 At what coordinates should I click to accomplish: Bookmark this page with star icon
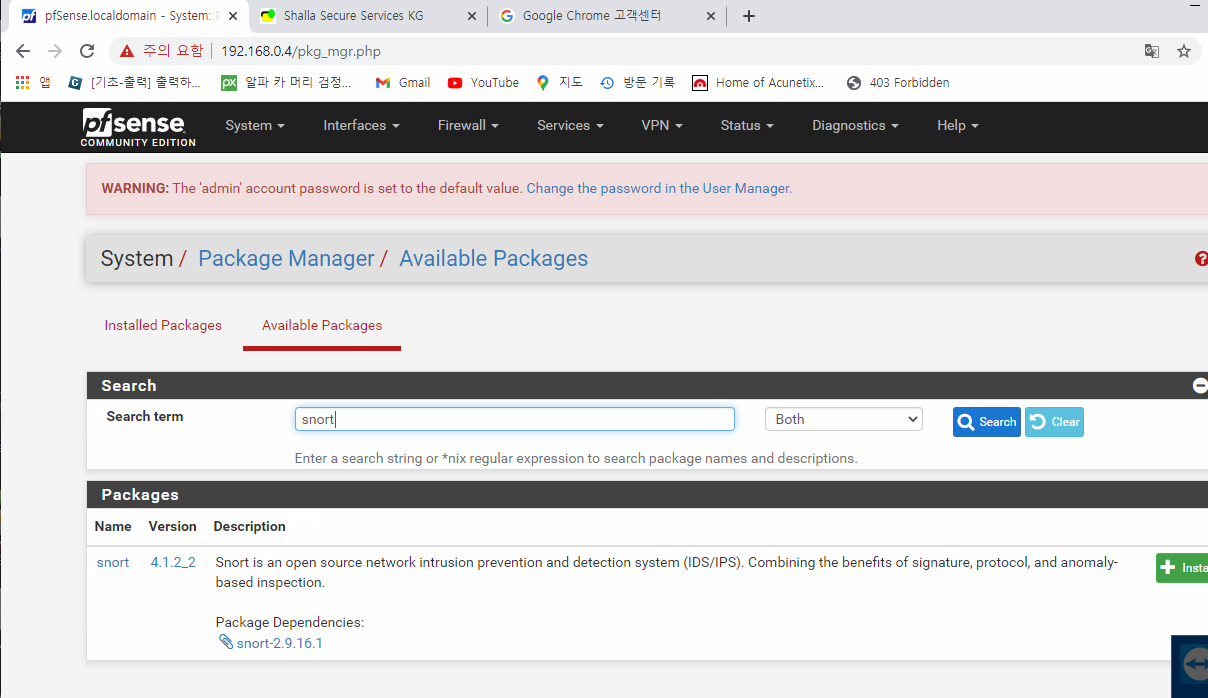click(1184, 51)
